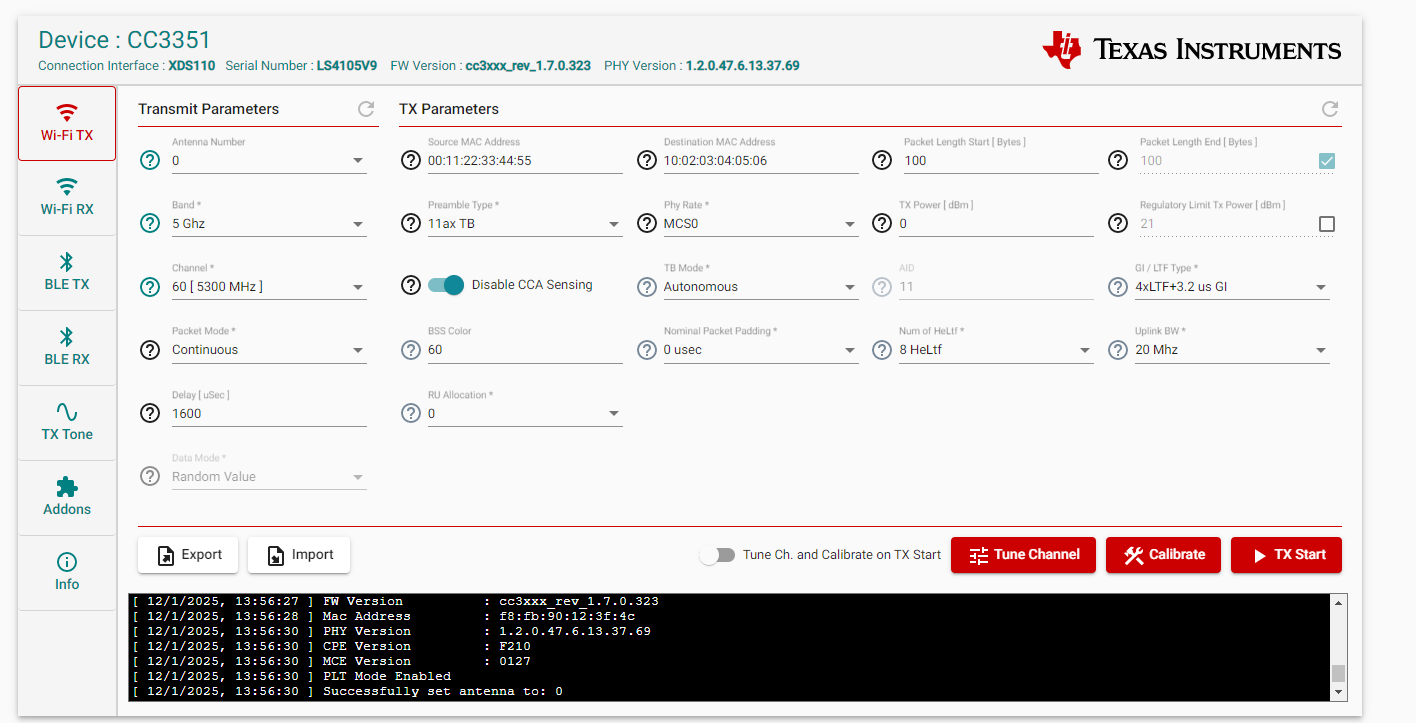Click the help icon beside Phy Rate
The width and height of the screenshot is (1416, 723).
coord(646,223)
